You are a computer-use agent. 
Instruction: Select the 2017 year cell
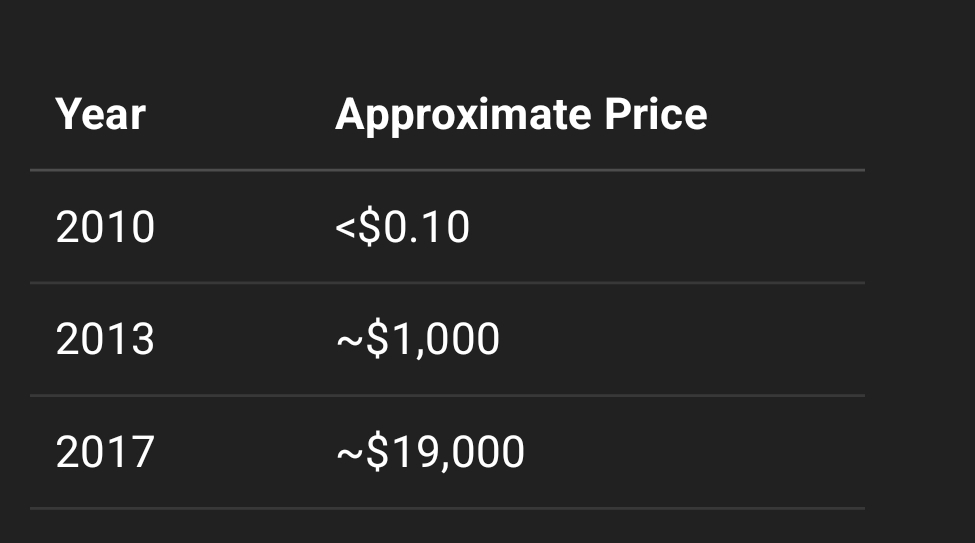[x=105, y=452]
